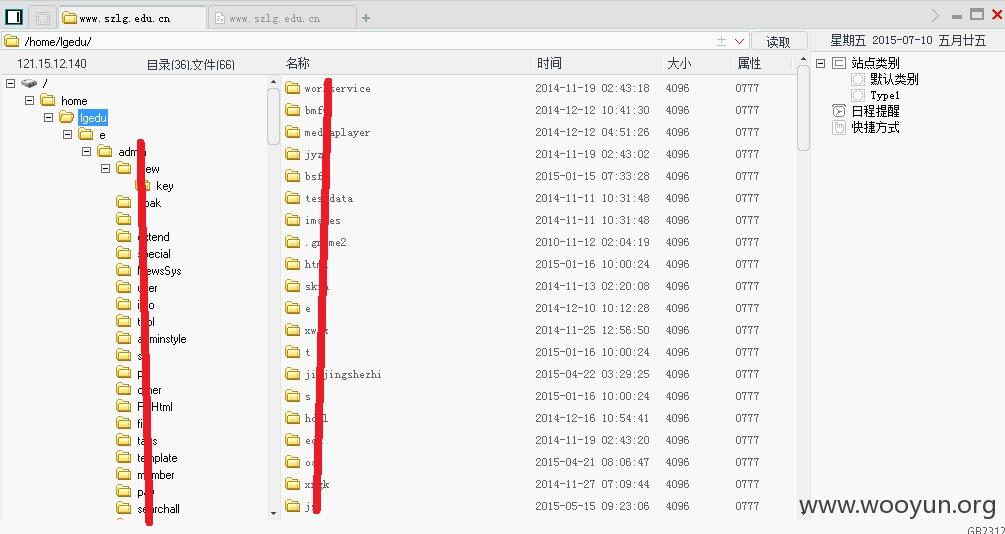
Task: Sort by the 大小 column header
Action: (x=679, y=63)
